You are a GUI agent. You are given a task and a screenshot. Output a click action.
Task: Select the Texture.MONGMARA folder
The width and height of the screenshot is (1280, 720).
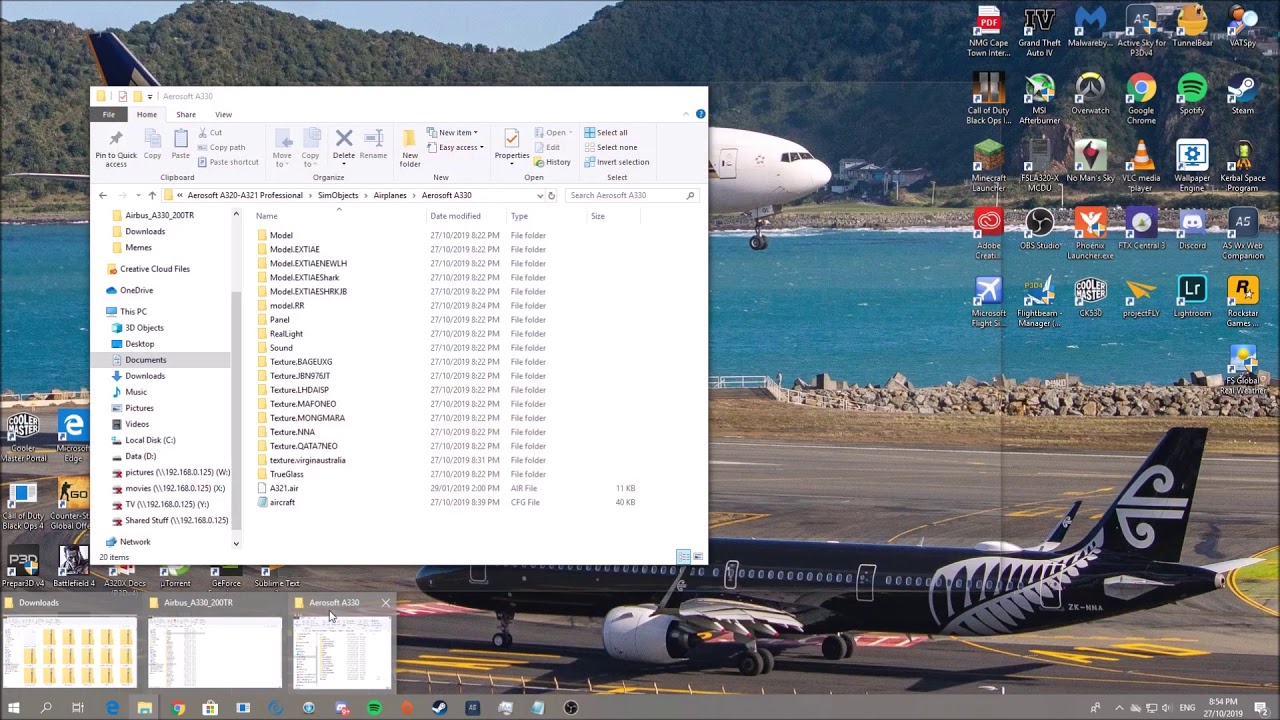[307, 418]
